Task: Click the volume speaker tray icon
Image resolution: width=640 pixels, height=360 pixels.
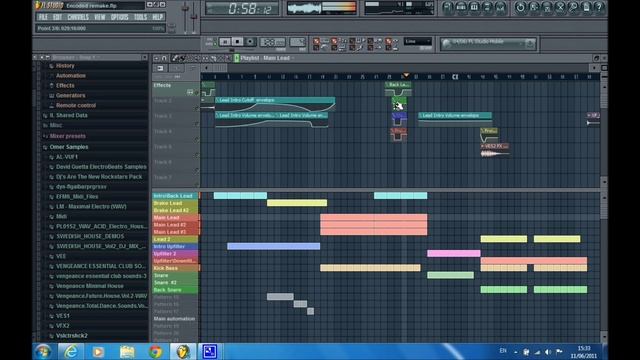Action: coord(548,352)
